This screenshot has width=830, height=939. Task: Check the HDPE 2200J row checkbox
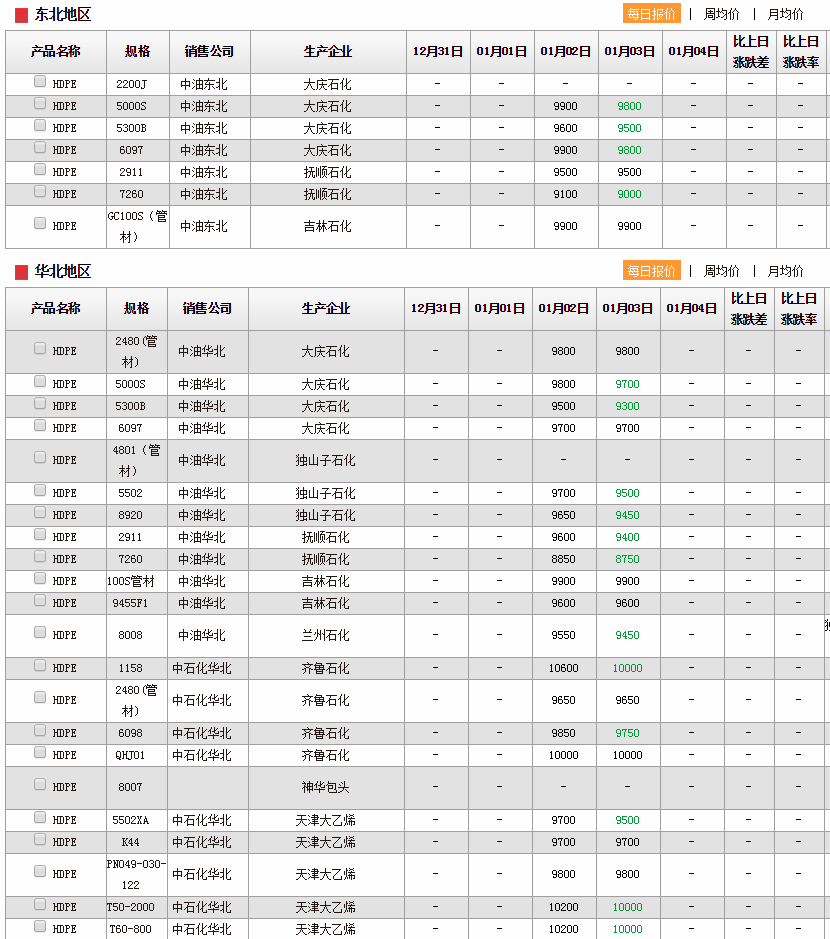(x=40, y=81)
